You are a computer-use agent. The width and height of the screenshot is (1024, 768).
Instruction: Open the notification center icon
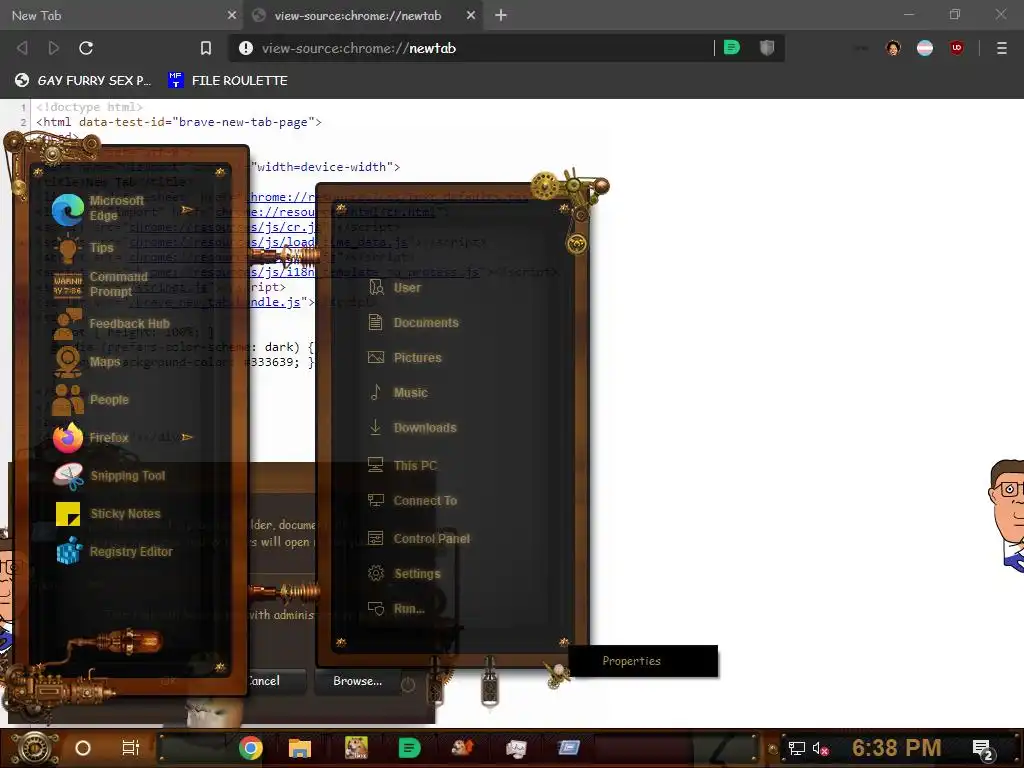983,750
